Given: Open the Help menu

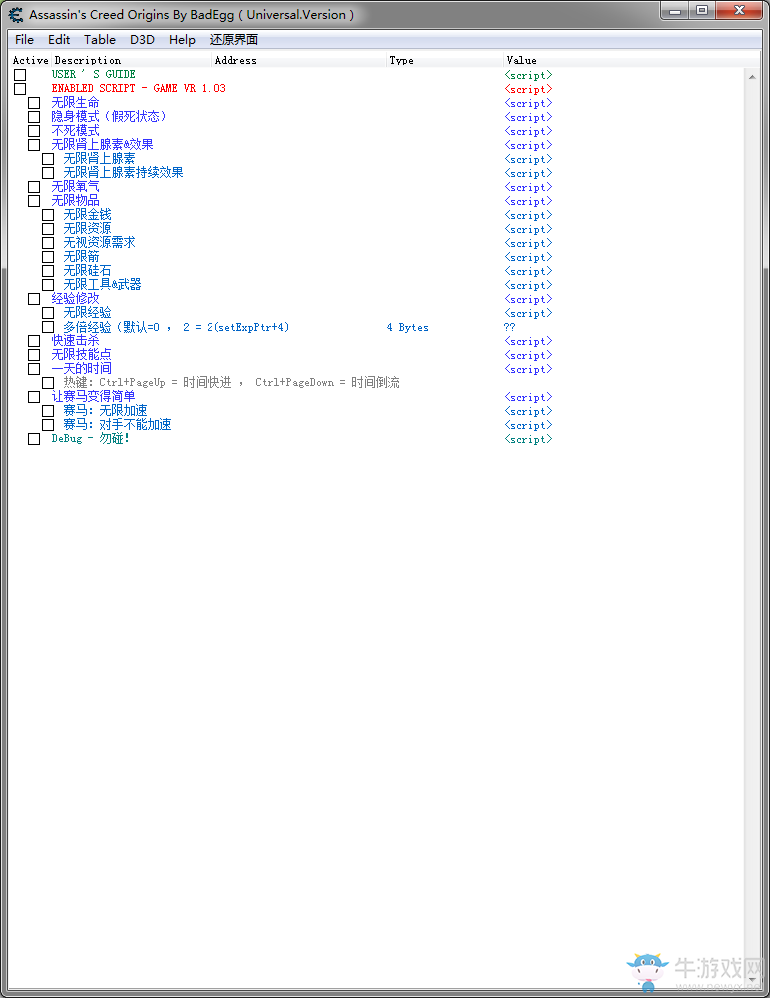Looking at the screenshot, I should point(182,39).
